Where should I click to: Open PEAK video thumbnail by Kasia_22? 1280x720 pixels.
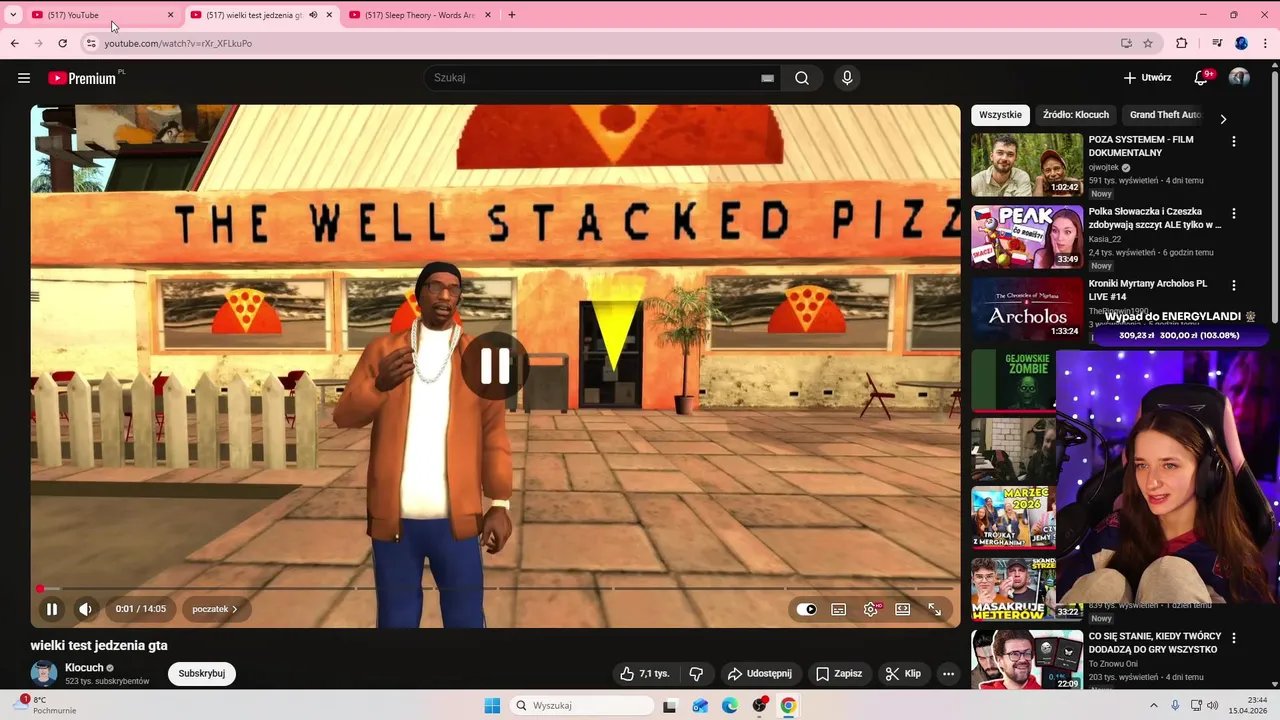coord(1027,237)
